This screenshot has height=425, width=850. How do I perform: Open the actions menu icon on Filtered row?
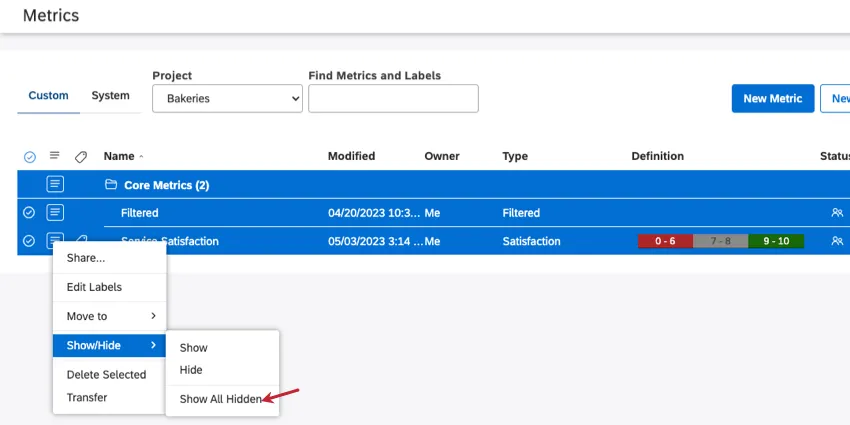click(x=55, y=212)
